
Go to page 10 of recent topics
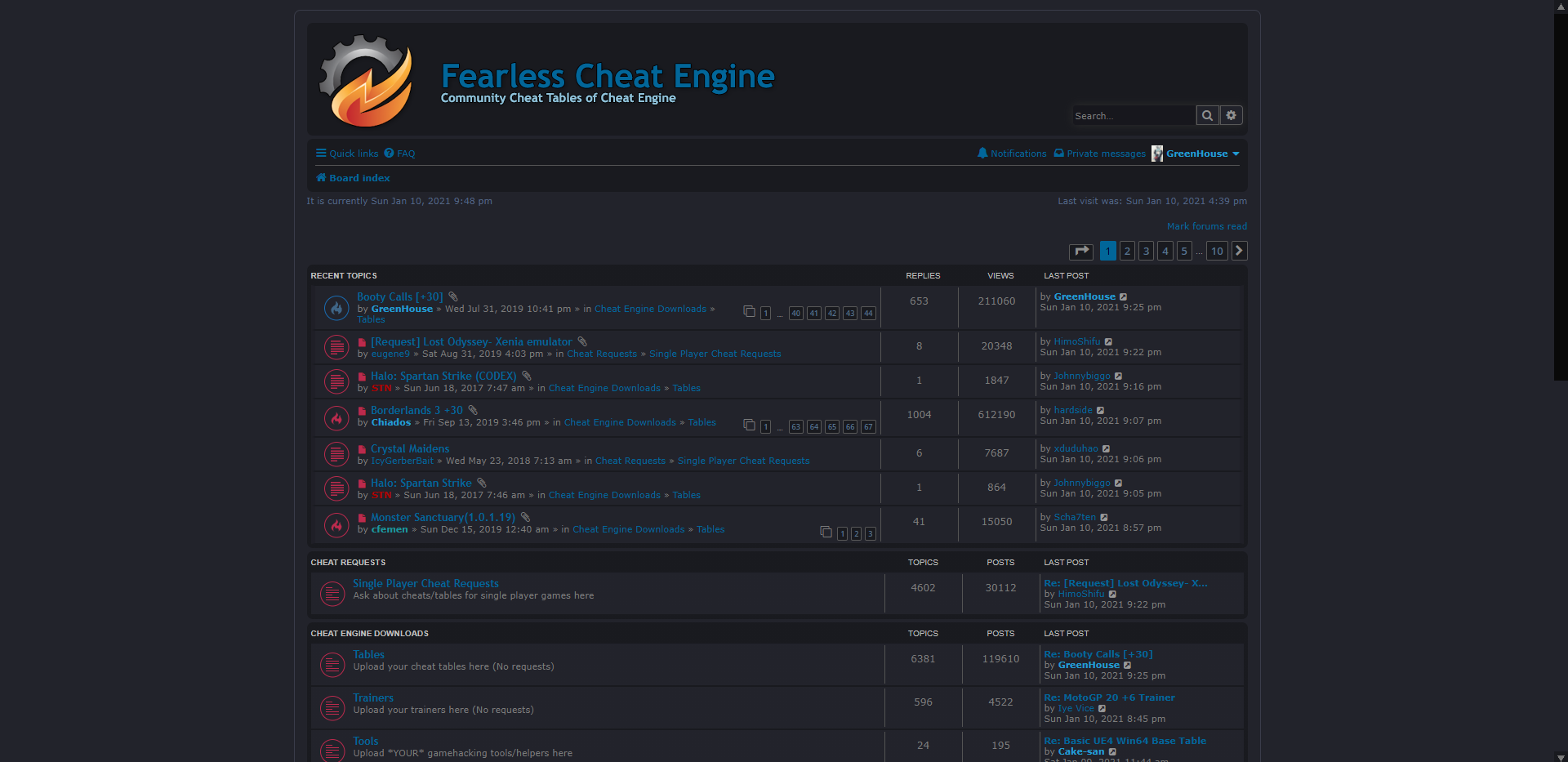click(1217, 251)
